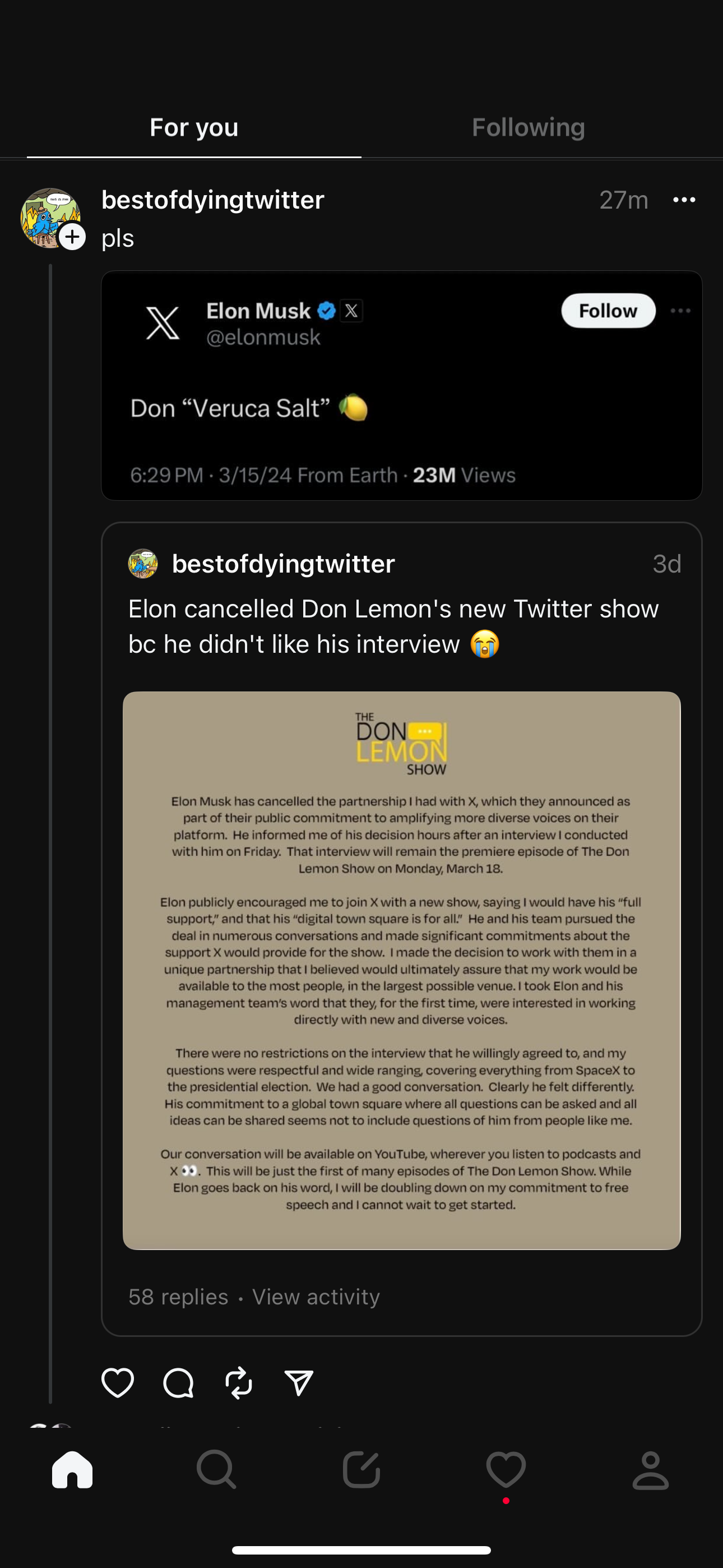The image size is (723, 1568).
Task: Select the For you tab
Action: click(x=194, y=127)
